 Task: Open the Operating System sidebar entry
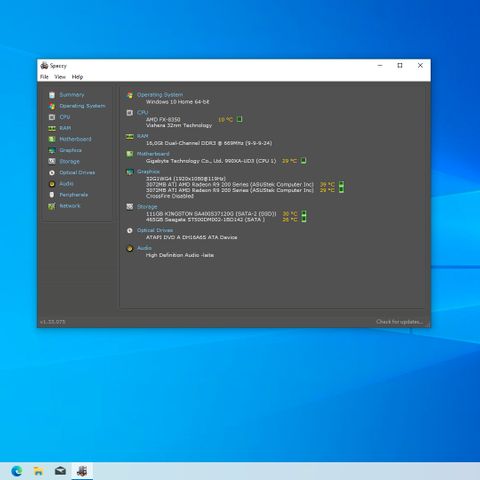point(82,106)
